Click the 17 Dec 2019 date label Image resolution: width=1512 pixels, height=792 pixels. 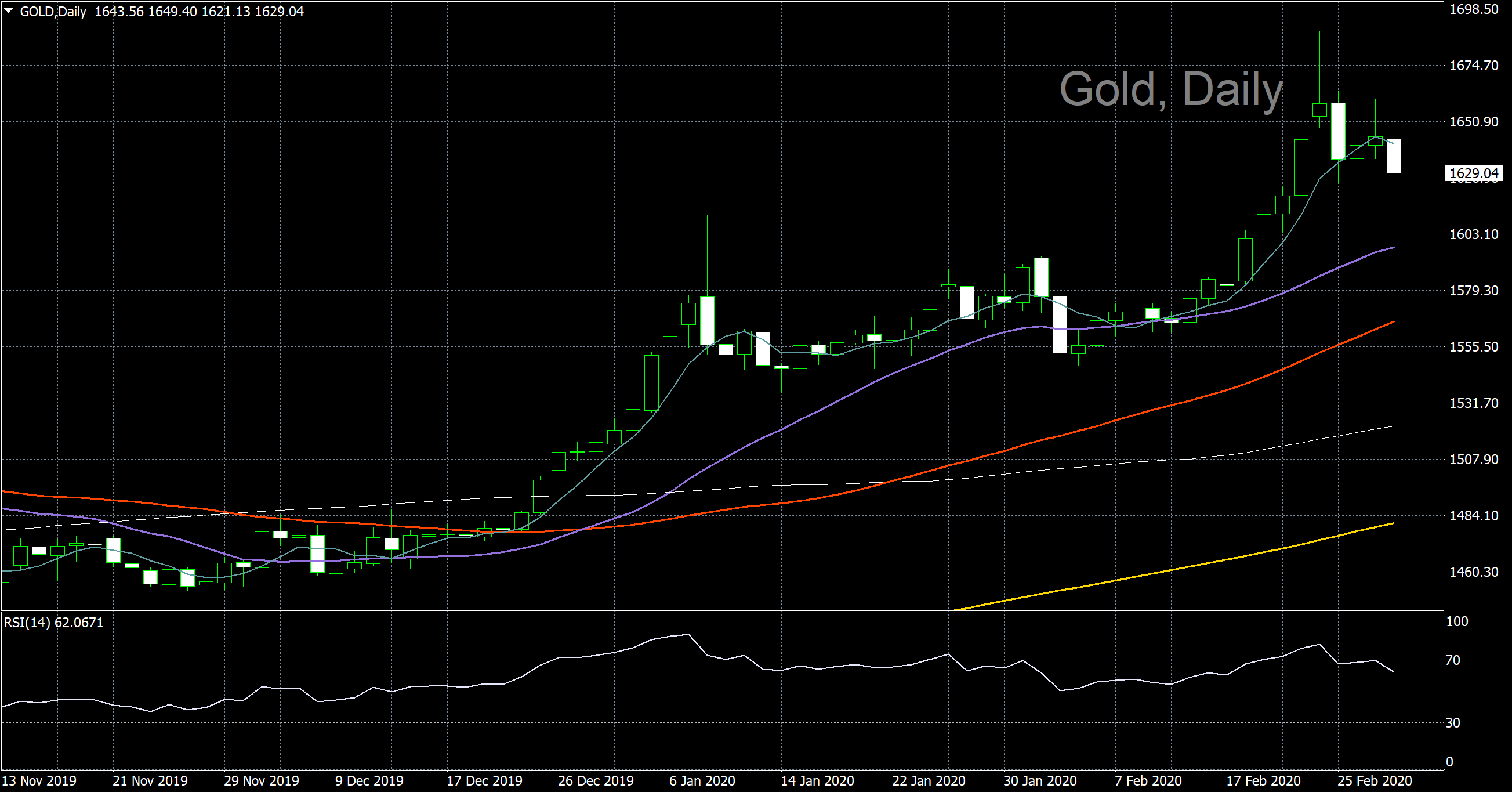click(x=484, y=781)
